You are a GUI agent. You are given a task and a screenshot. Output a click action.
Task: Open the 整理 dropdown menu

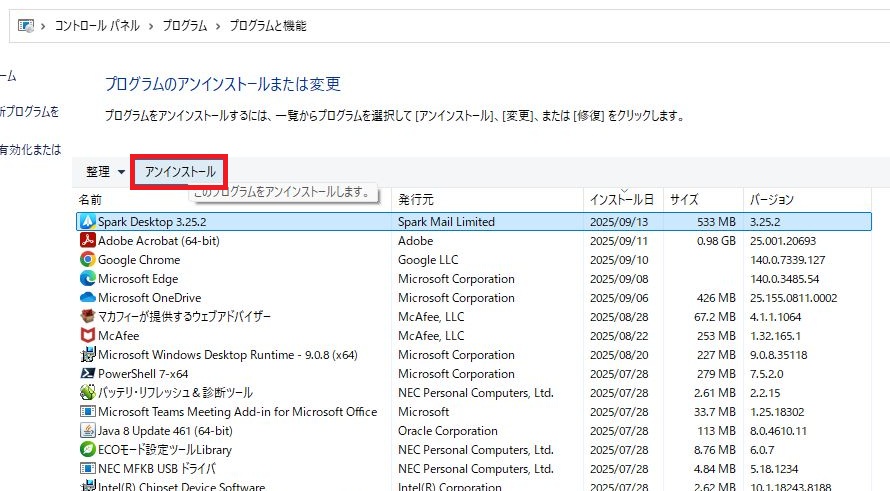pos(105,172)
